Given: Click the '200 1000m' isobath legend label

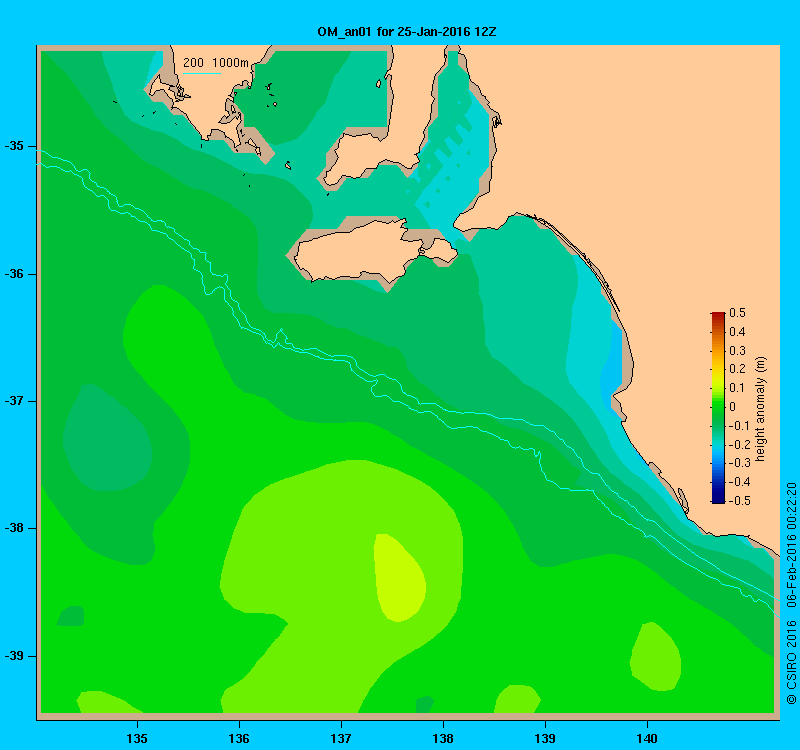Looking at the screenshot, I should [x=216, y=63].
